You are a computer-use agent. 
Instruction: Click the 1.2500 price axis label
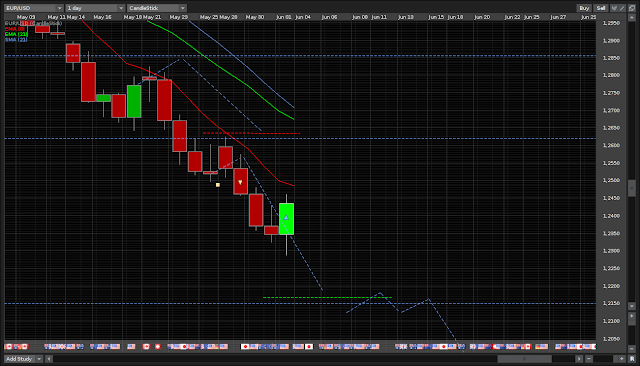coord(611,180)
